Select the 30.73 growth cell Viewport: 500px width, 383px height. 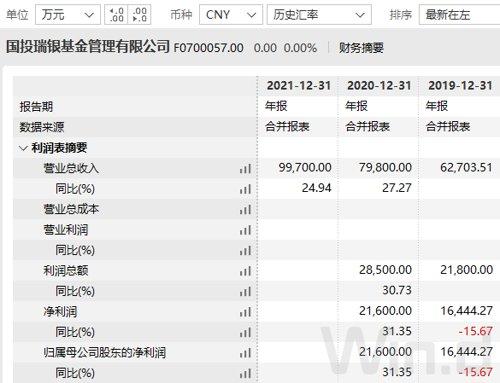(x=397, y=290)
